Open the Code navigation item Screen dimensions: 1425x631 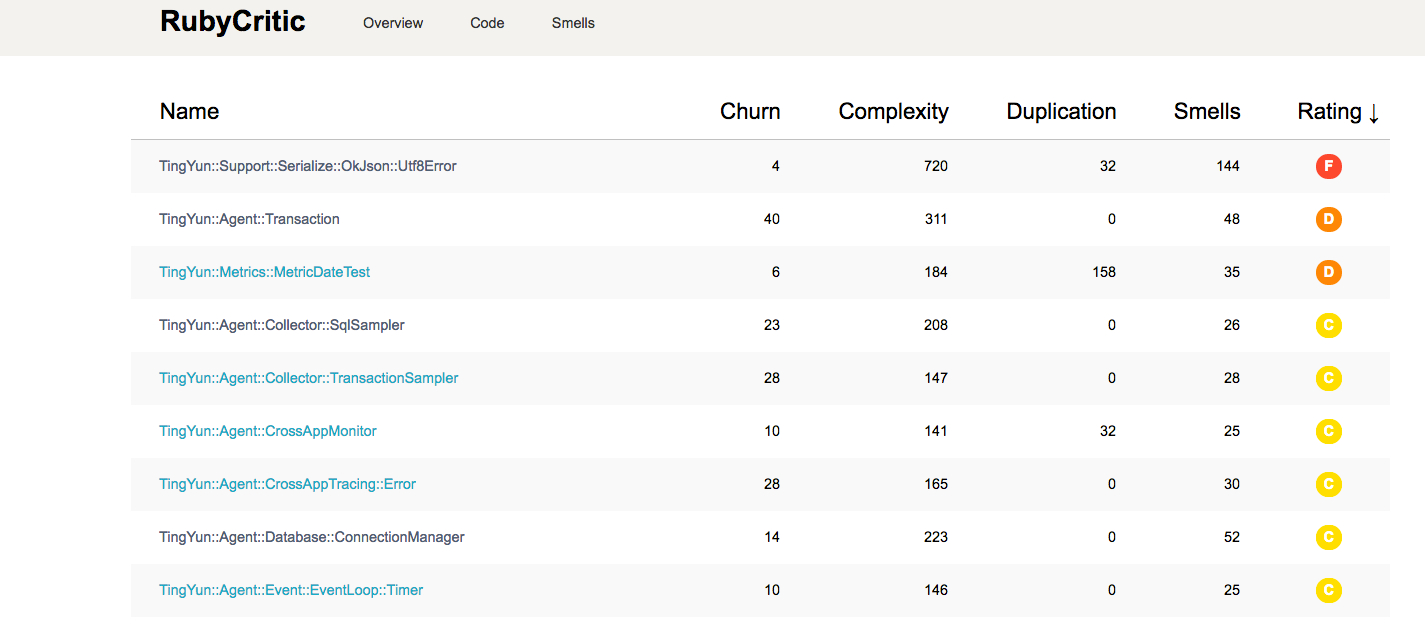487,23
